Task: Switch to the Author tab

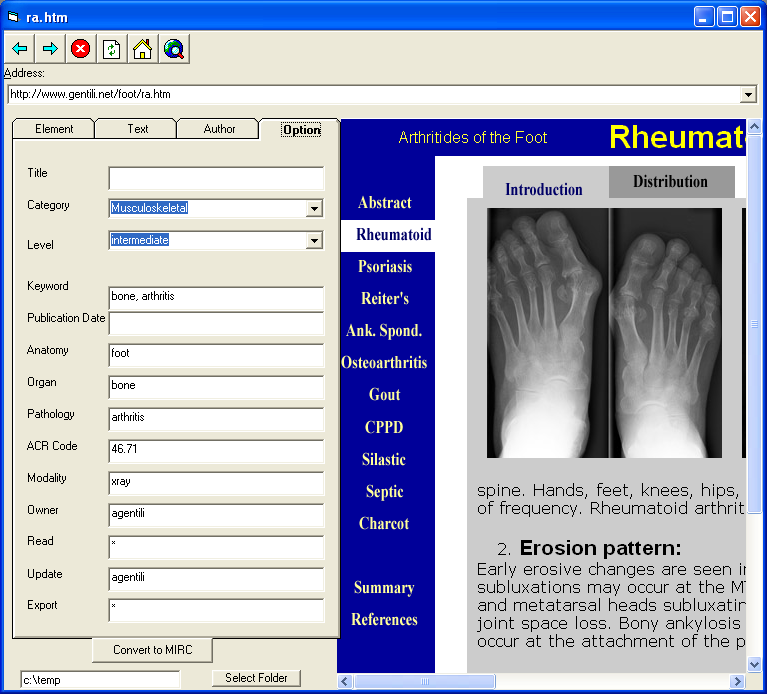Action: [x=219, y=129]
